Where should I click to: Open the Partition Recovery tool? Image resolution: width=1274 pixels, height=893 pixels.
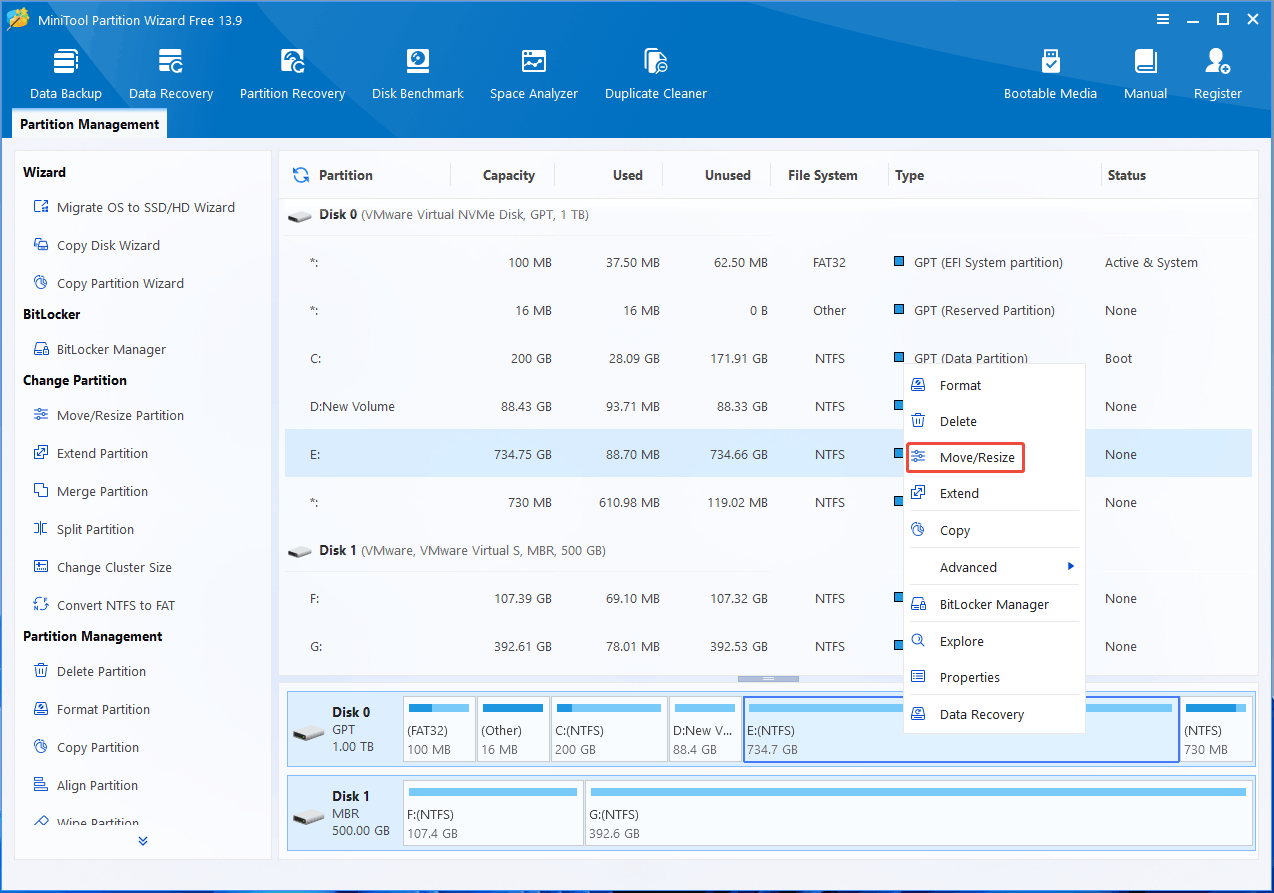tap(292, 74)
